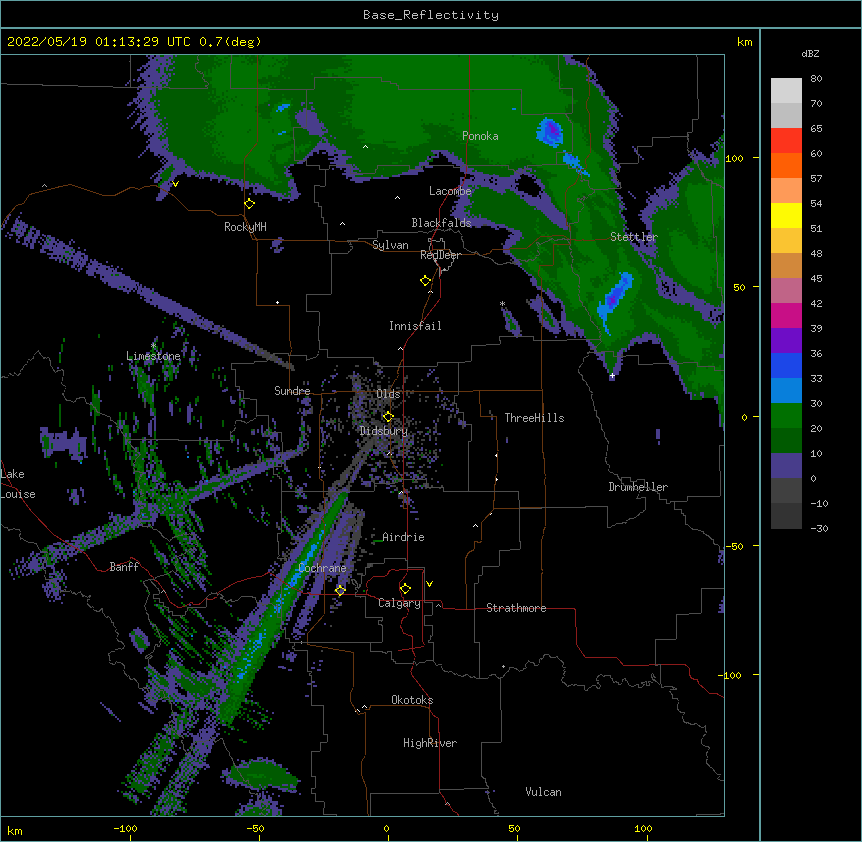Click the Limestone label
This screenshot has height=842, width=862.
pos(153,356)
